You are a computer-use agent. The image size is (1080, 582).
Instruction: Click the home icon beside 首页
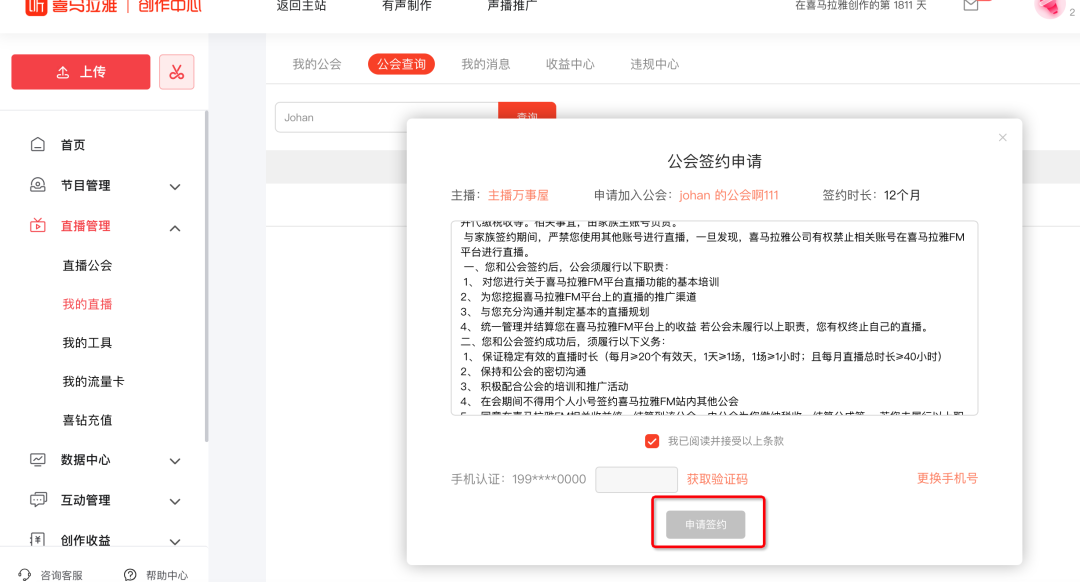[38, 145]
